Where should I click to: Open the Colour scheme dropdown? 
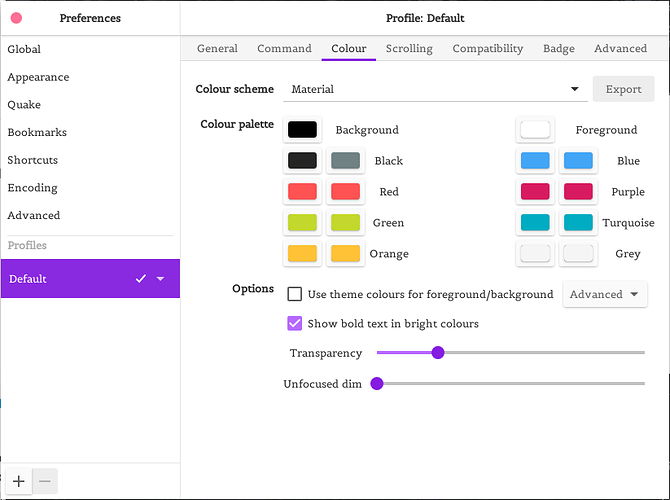point(434,89)
